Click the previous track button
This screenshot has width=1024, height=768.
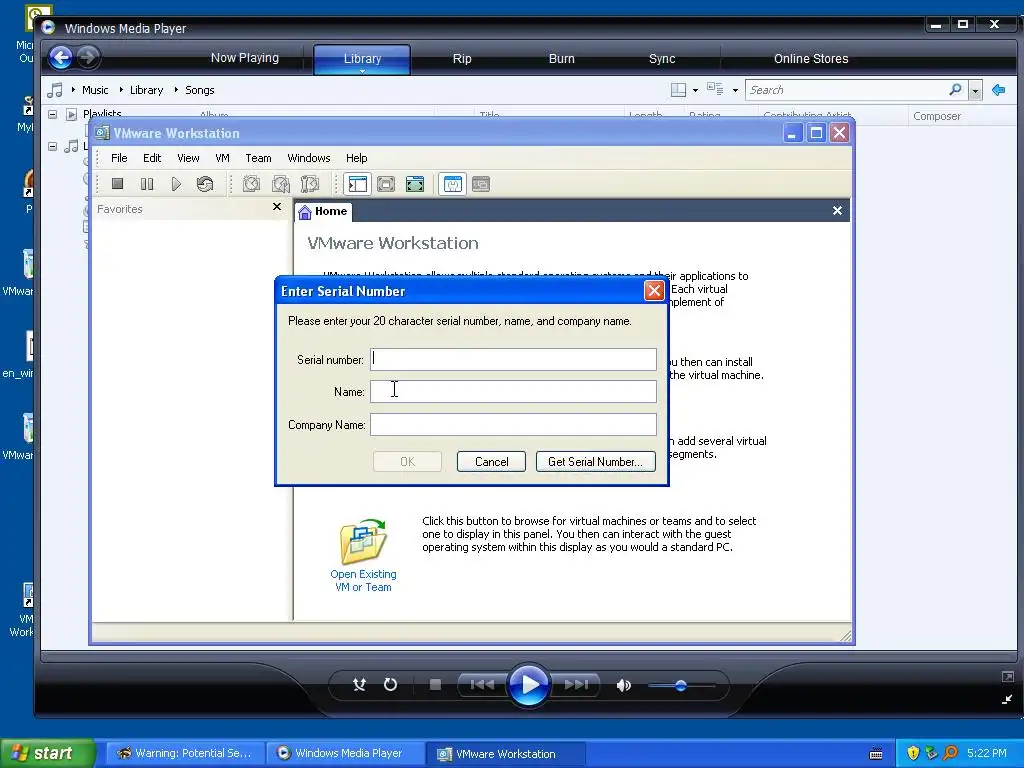(x=483, y=684)
